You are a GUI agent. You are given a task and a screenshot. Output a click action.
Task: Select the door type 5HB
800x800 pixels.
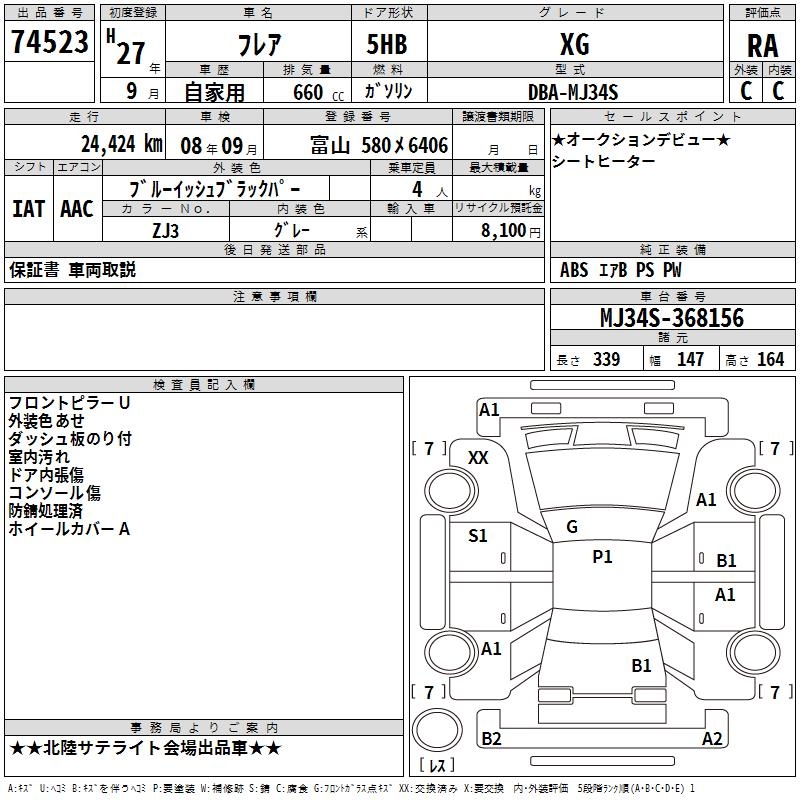(x=387, y=44)
